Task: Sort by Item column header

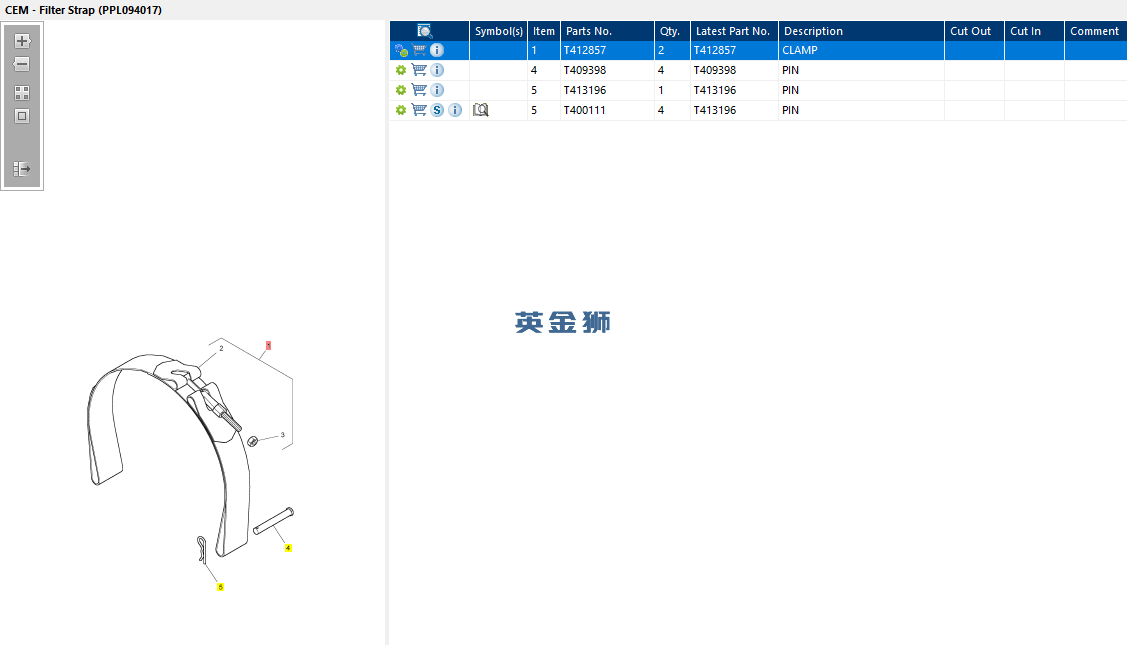Action: coord(544,31)
